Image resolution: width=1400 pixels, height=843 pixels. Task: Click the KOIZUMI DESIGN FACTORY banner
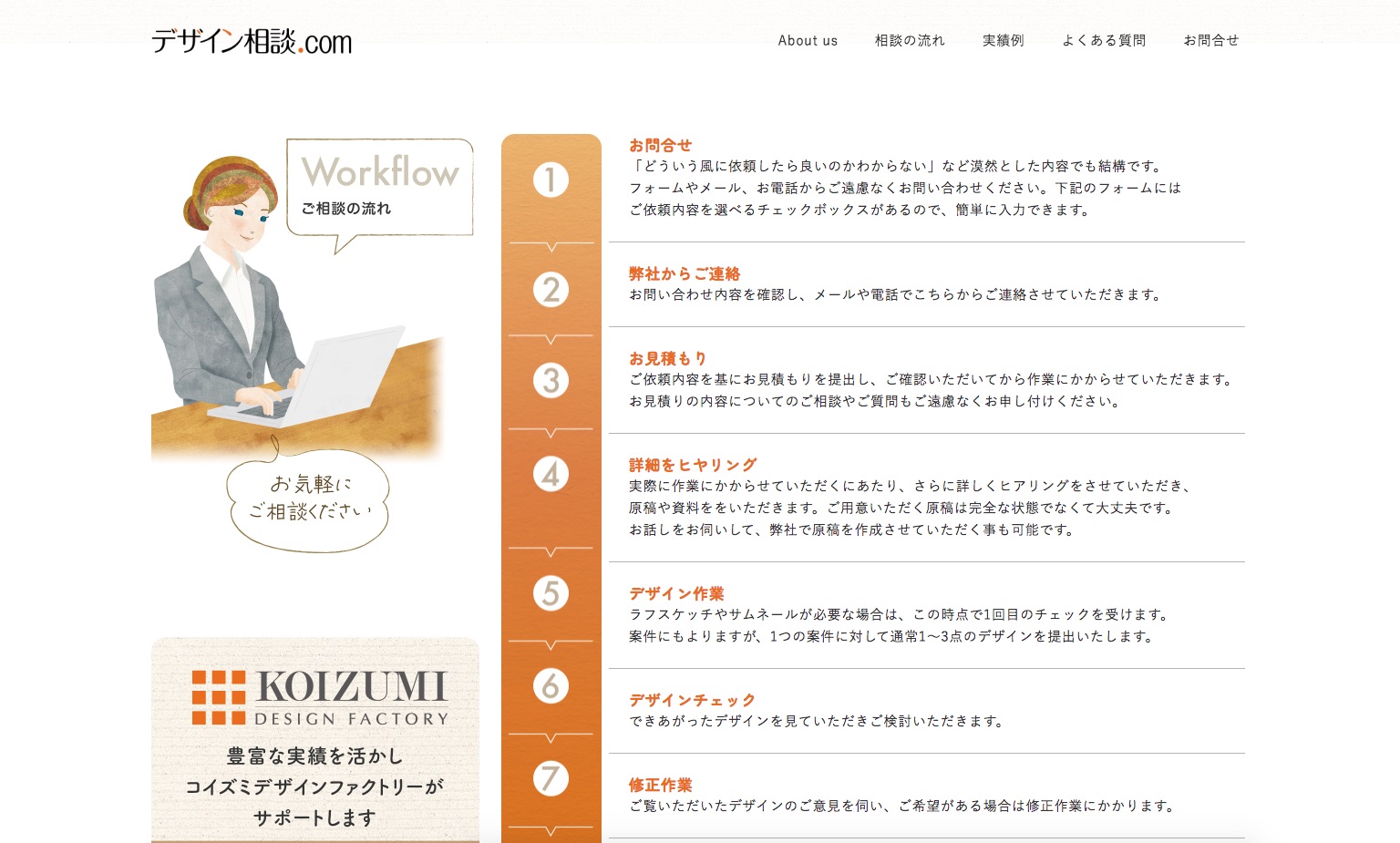click(315, 738)
